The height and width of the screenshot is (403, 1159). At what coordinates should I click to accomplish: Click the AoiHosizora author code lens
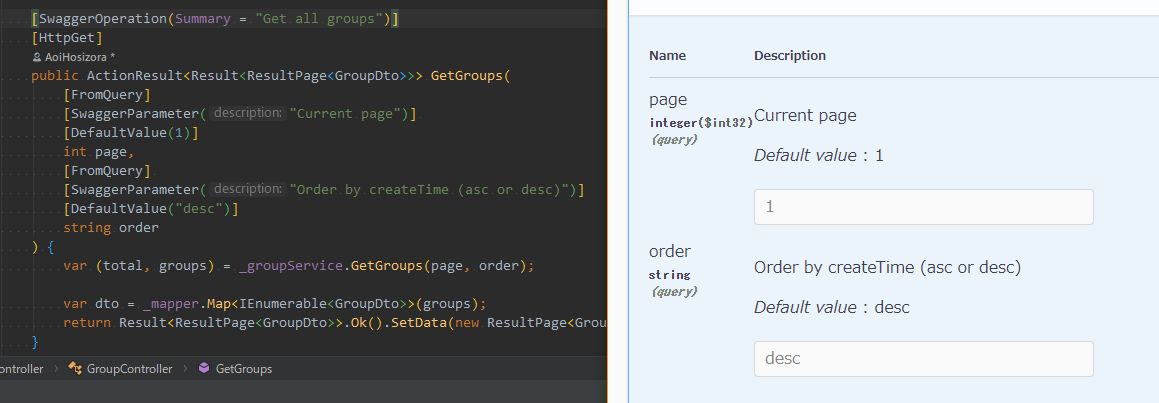pos(80,56)
